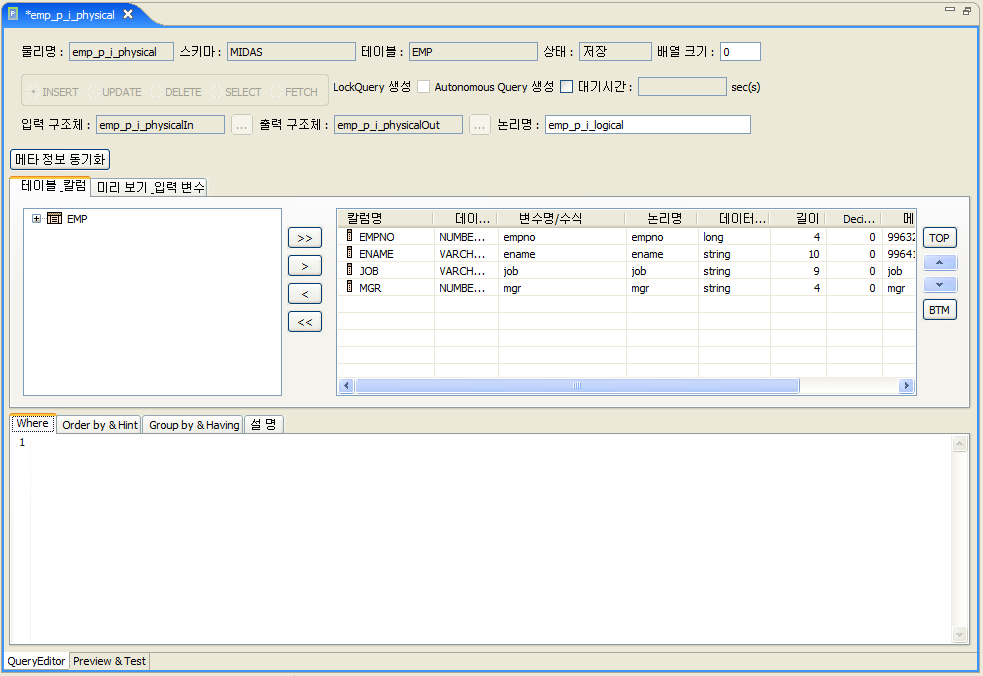Screen dimensions: 983x676
Task: Open the 출력 구조체 browse (...) button
Action: pos(479,124)
